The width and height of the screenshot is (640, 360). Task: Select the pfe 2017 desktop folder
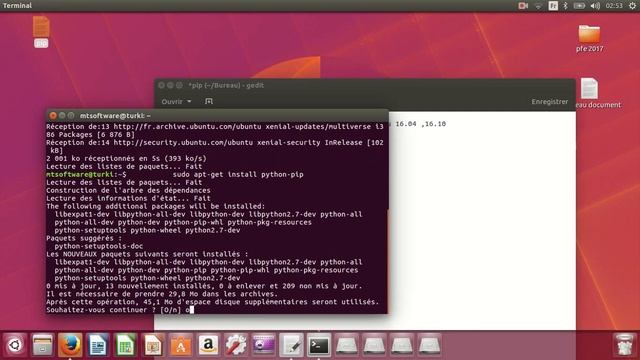589,38
